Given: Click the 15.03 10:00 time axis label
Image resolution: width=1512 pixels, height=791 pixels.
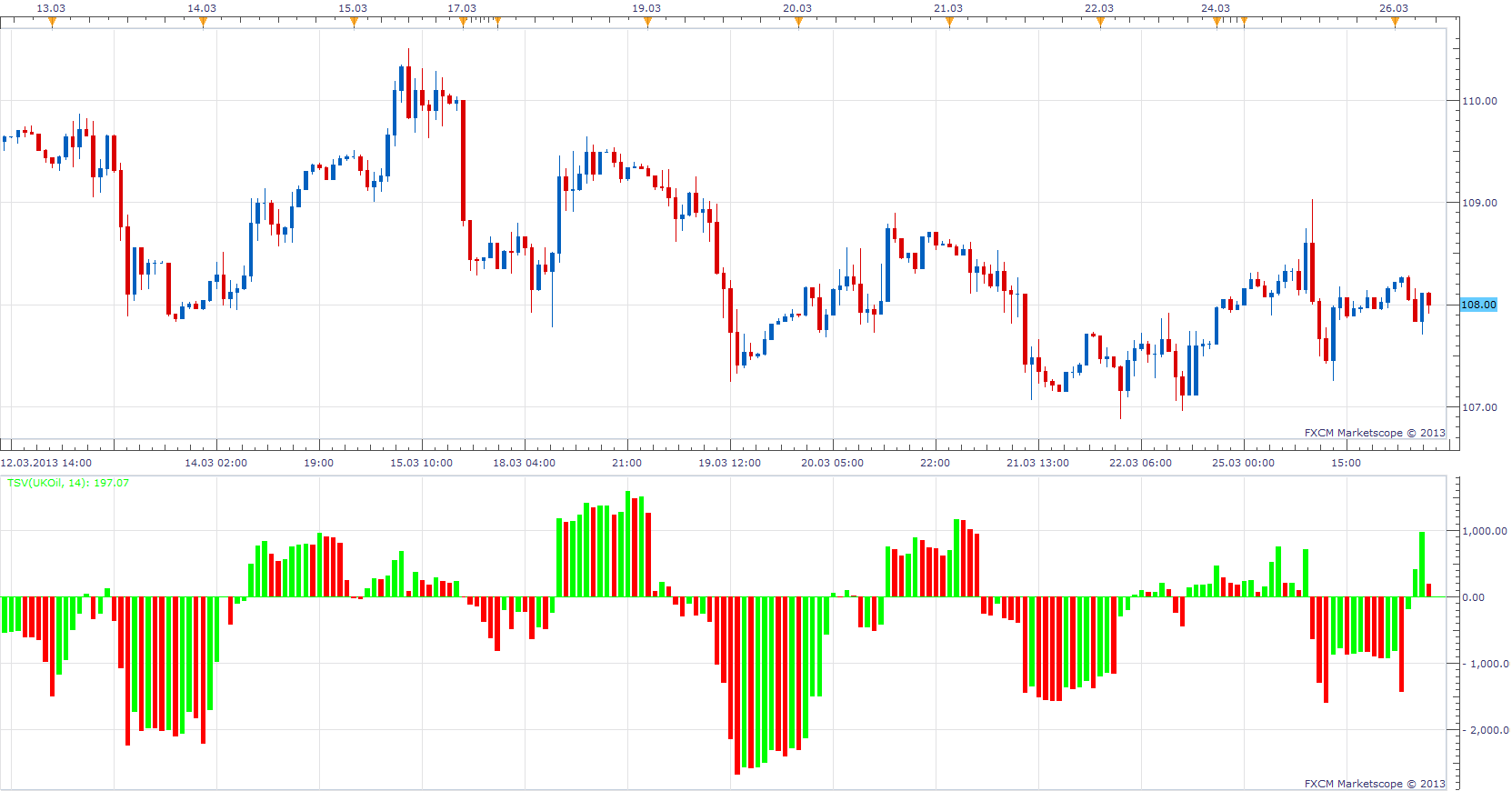Looking at the screenshot, I should click(421, 463).
